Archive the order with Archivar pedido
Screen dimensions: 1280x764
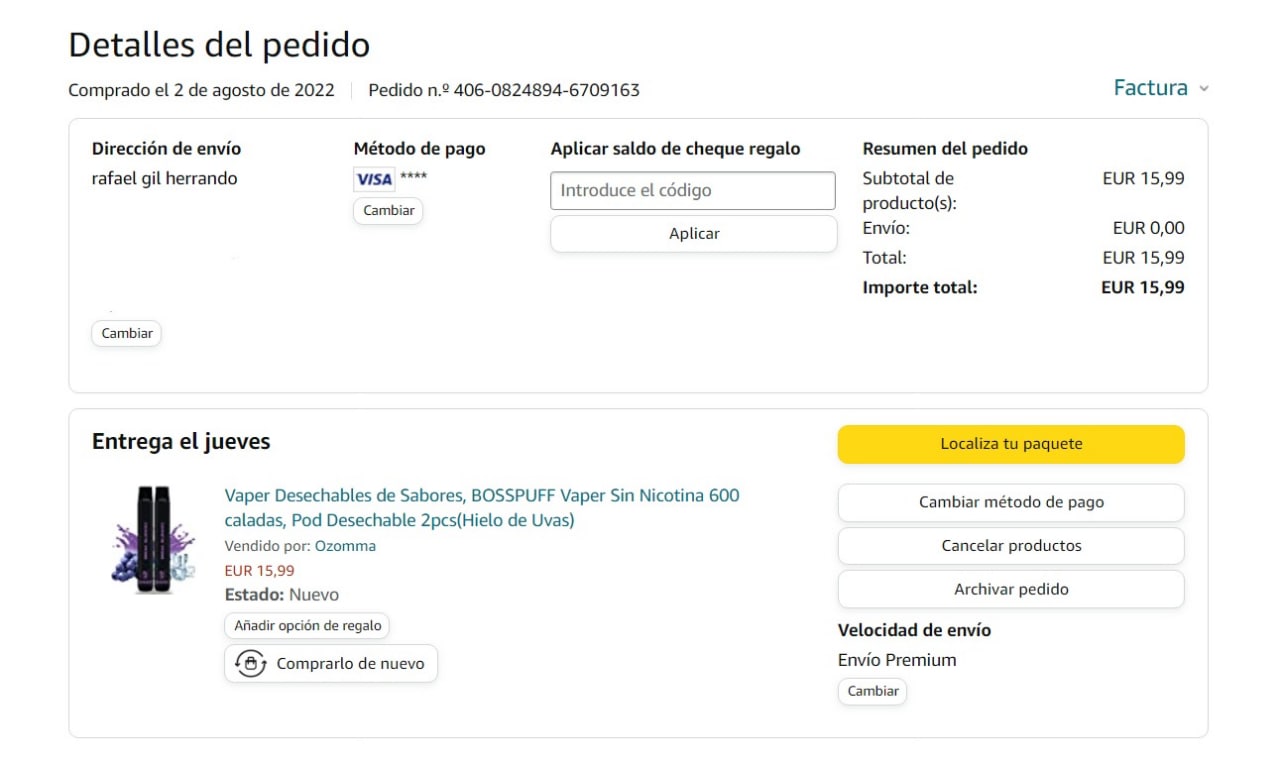pos(1010,589)
